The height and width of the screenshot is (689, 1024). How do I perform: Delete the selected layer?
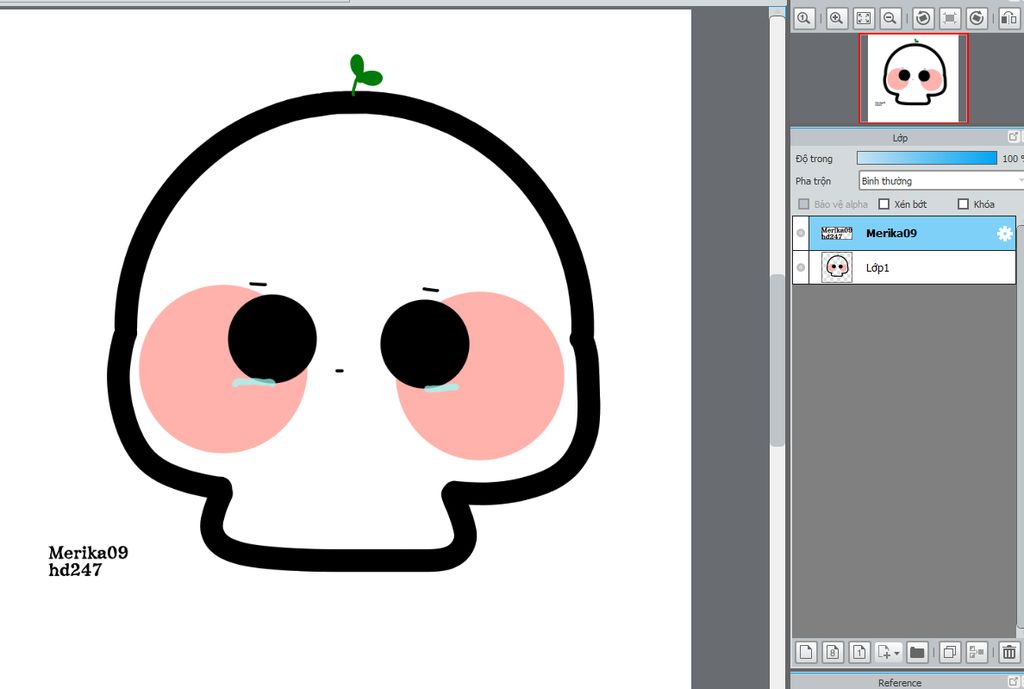click(x=1009, y=652)
